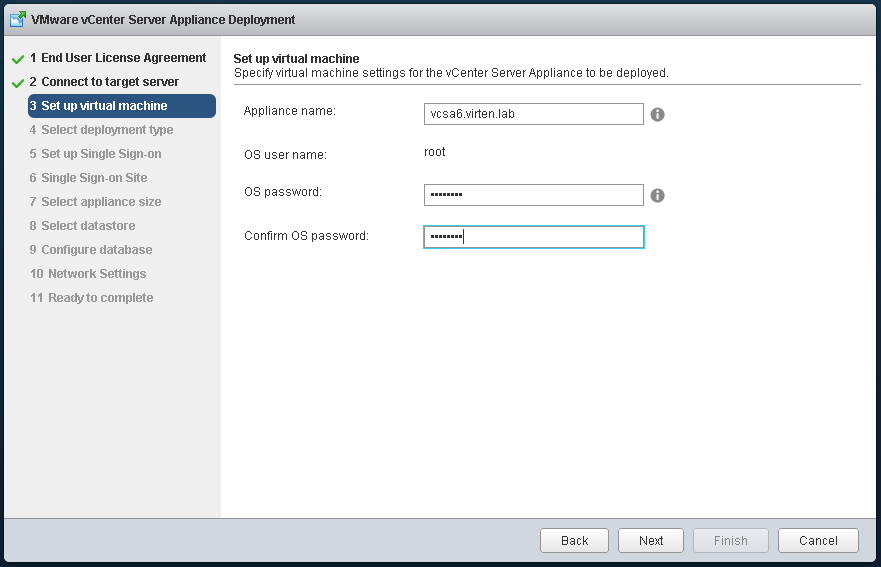Click the 'Appliance name:' label
The image size is (881, 567).
pyautogui.click(x=290, y=111)
